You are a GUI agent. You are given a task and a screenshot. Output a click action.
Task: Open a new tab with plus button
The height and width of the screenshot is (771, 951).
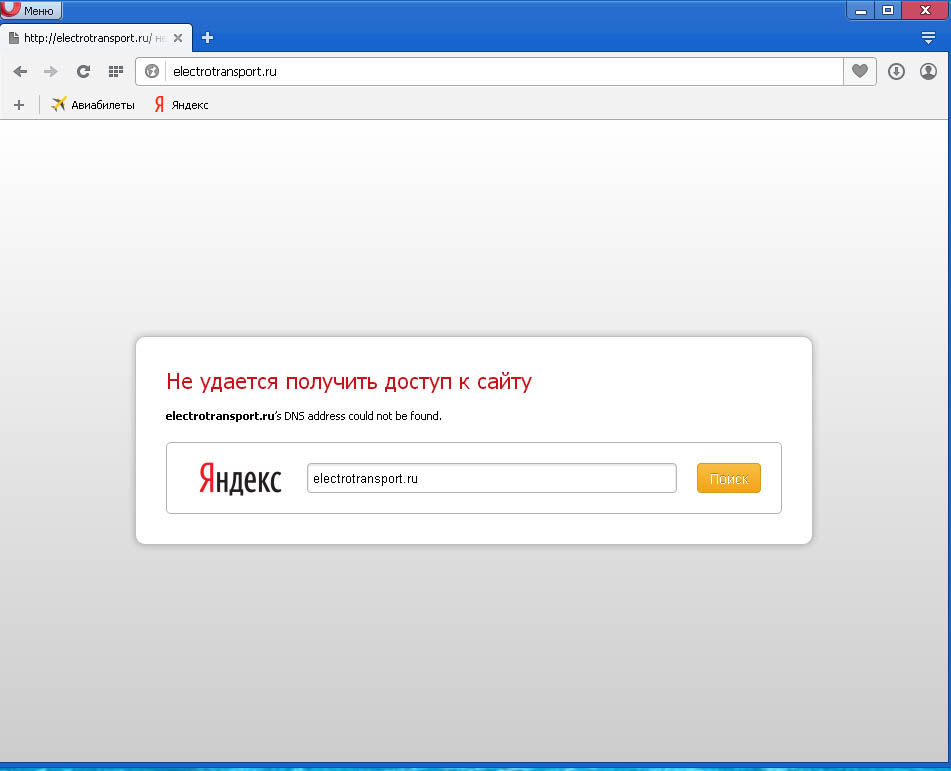pyautogui.click(x=208, y=38)
